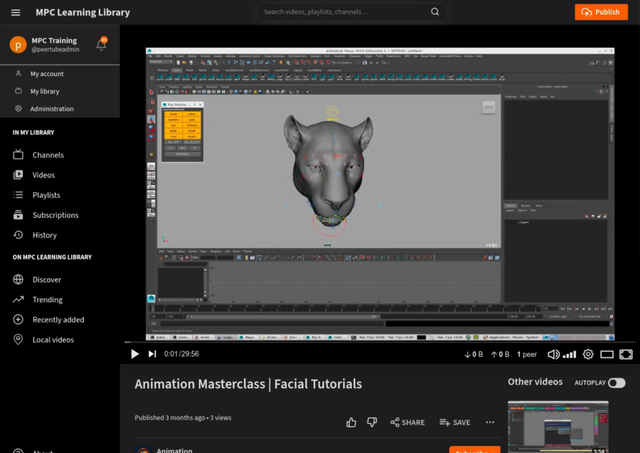Screen dimensions: 640x453
Task: Go to Playlists
Action: 46,195
